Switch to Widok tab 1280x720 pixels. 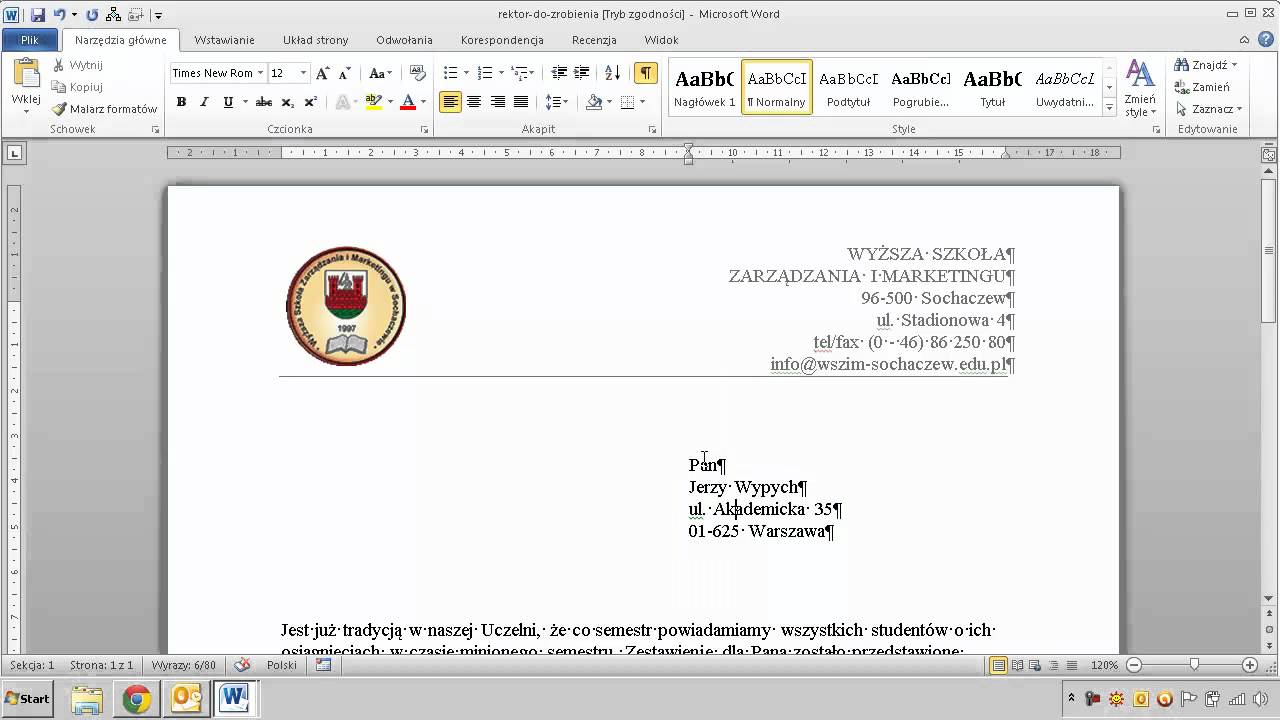(x=661, y=40)
